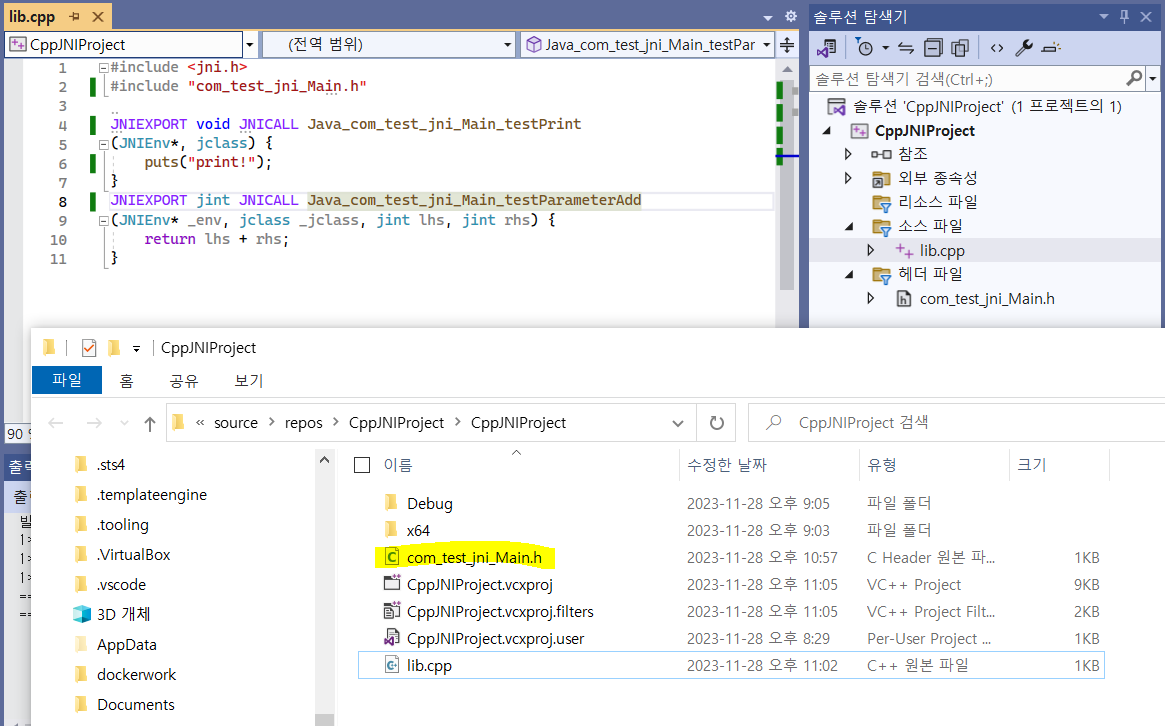Click the 솔루션 탐색기 검색 search field
Image resolution: width=1165 pixels, height=726 pixels.
(969, 79)
